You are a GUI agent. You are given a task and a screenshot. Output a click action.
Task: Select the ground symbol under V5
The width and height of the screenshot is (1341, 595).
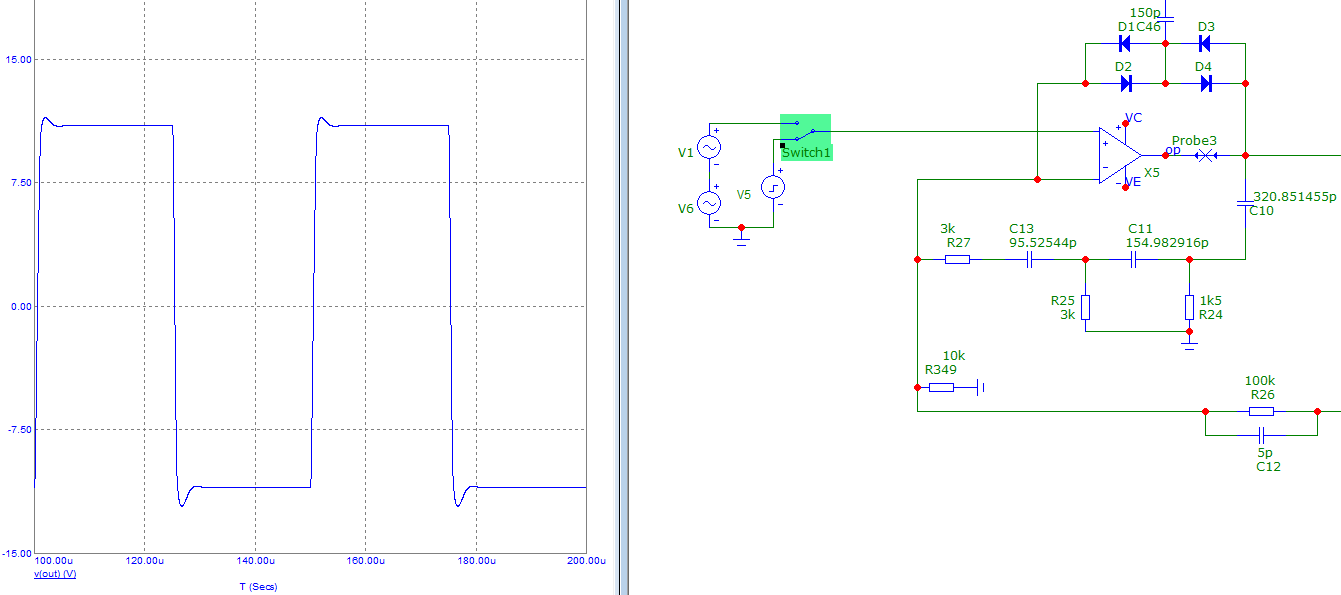(x=741, y=241)
